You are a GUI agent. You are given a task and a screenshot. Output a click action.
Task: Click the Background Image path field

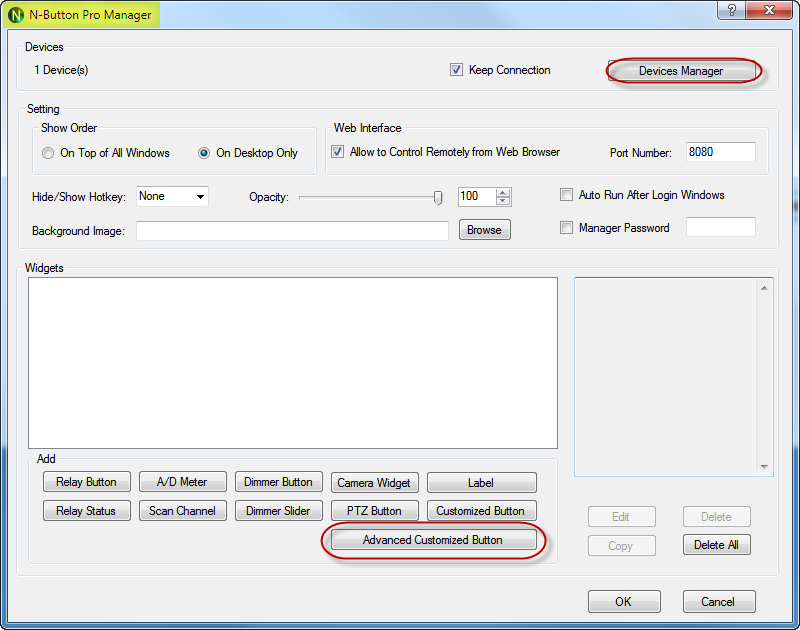[x=292, y=231]
